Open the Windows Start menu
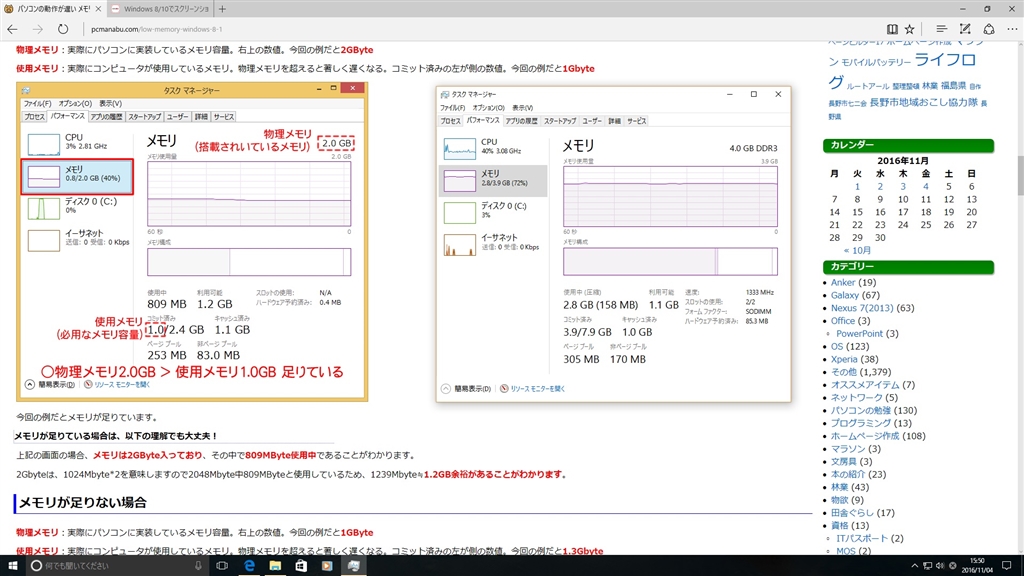This screenshot has width=1024, height=576. click(x=12, y=566)
